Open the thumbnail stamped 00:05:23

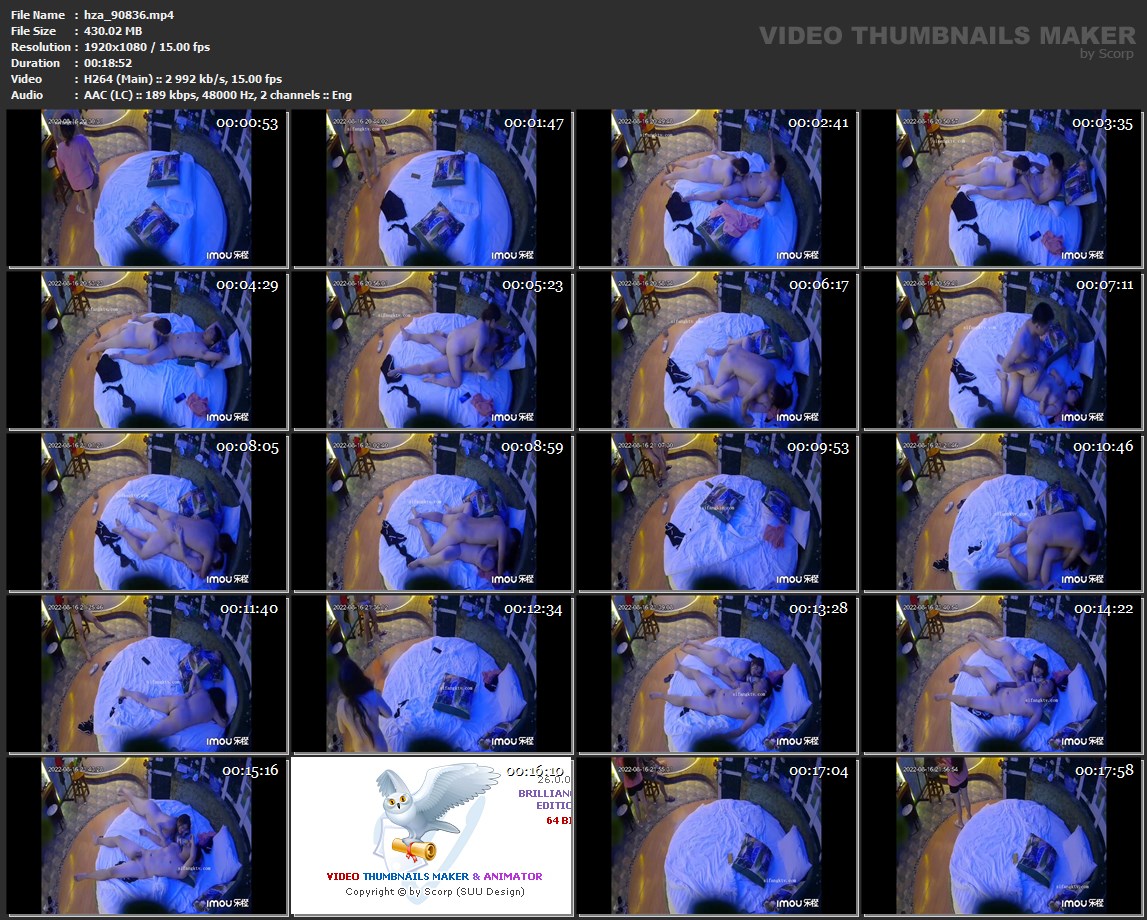click(x=432, y=350)
